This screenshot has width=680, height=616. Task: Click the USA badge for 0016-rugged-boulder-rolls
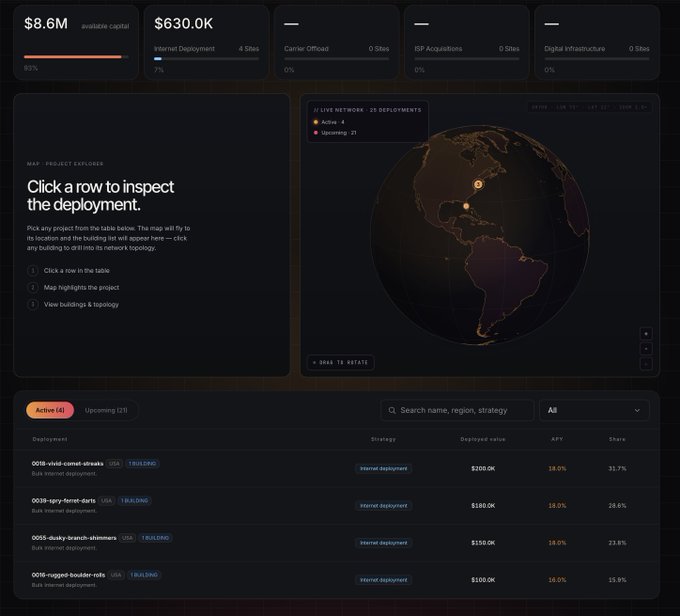[116, 575]
